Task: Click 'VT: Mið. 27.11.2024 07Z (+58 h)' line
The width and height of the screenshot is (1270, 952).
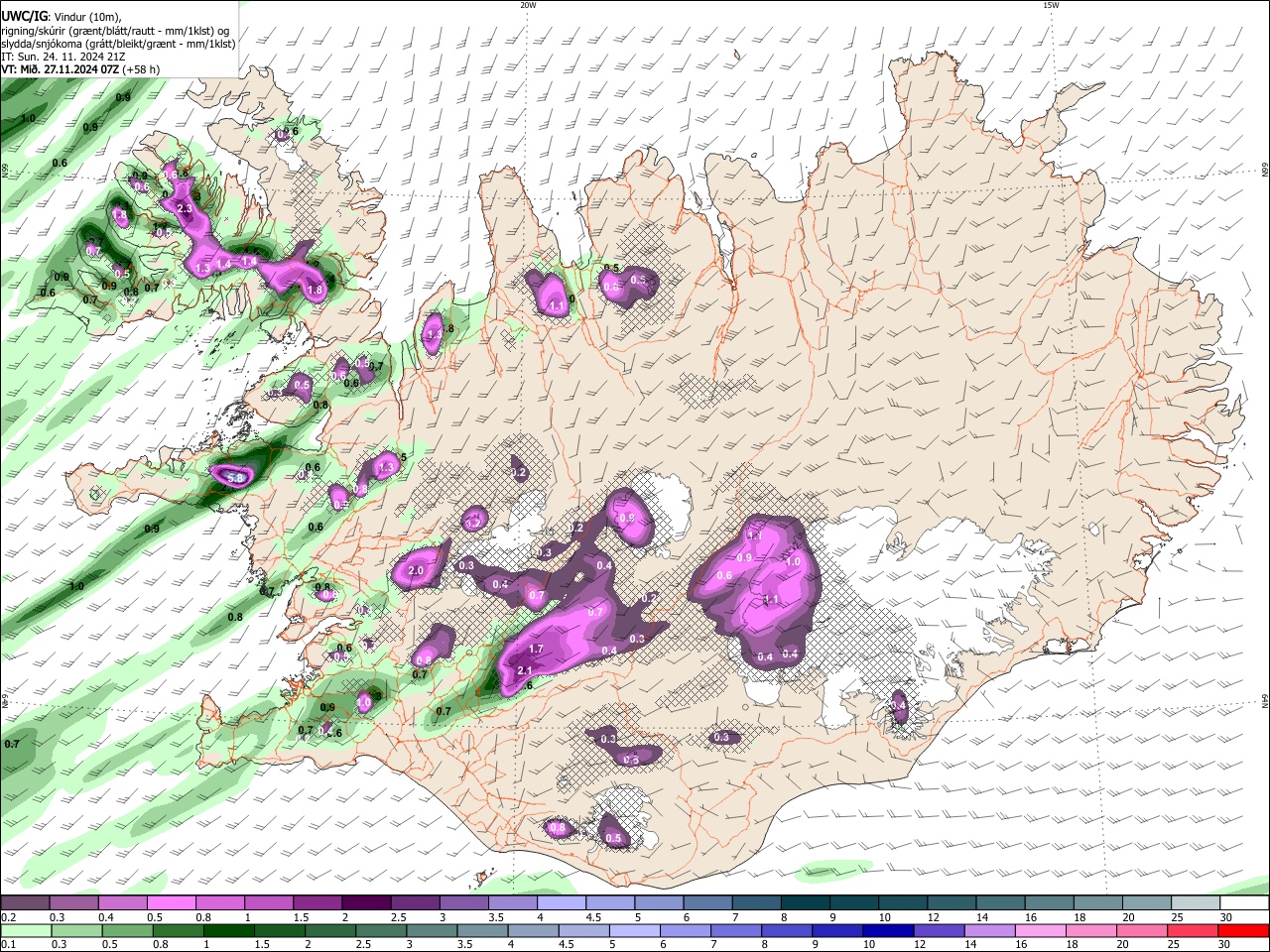Action: click(80, 69)
